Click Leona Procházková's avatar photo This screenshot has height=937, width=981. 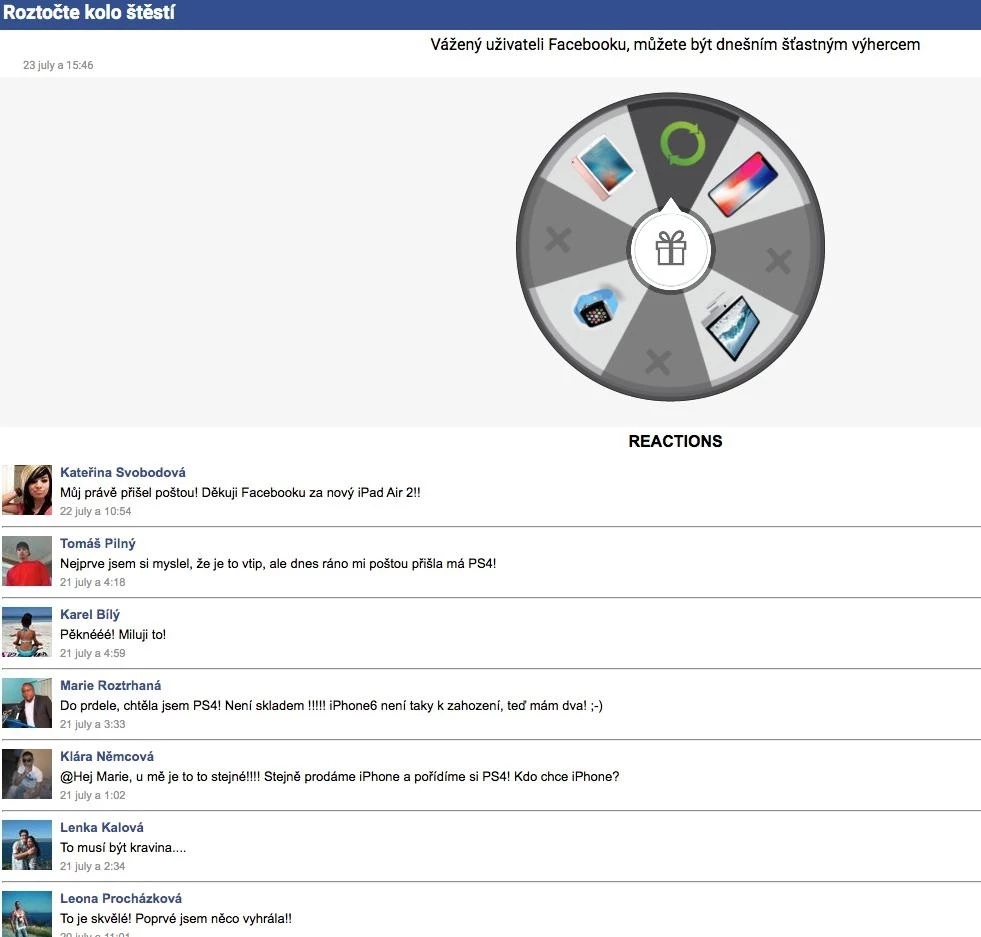click(27, 914)
